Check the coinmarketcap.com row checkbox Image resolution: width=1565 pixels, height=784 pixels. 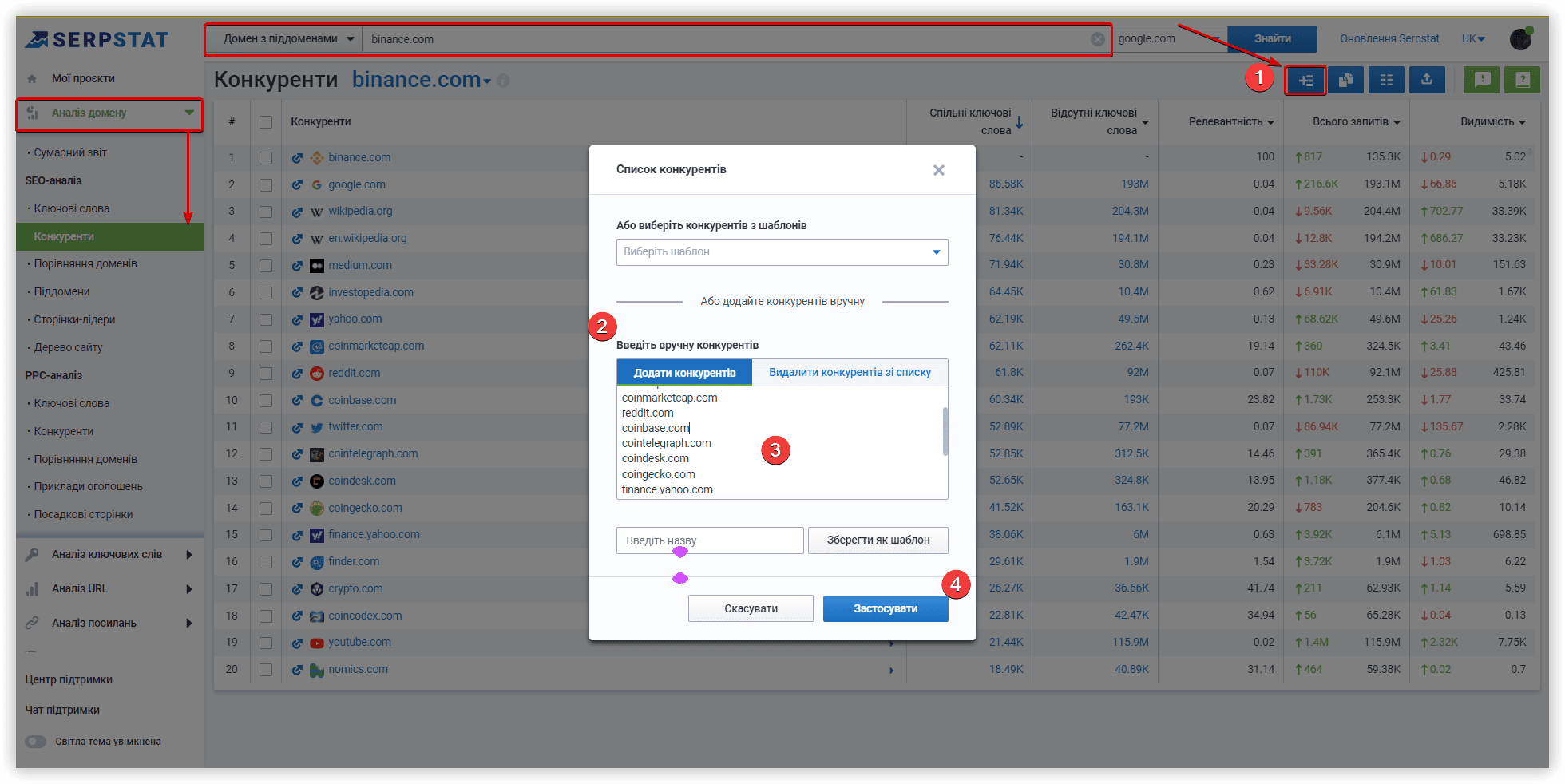pyautogui.click(x=266, y=346)
